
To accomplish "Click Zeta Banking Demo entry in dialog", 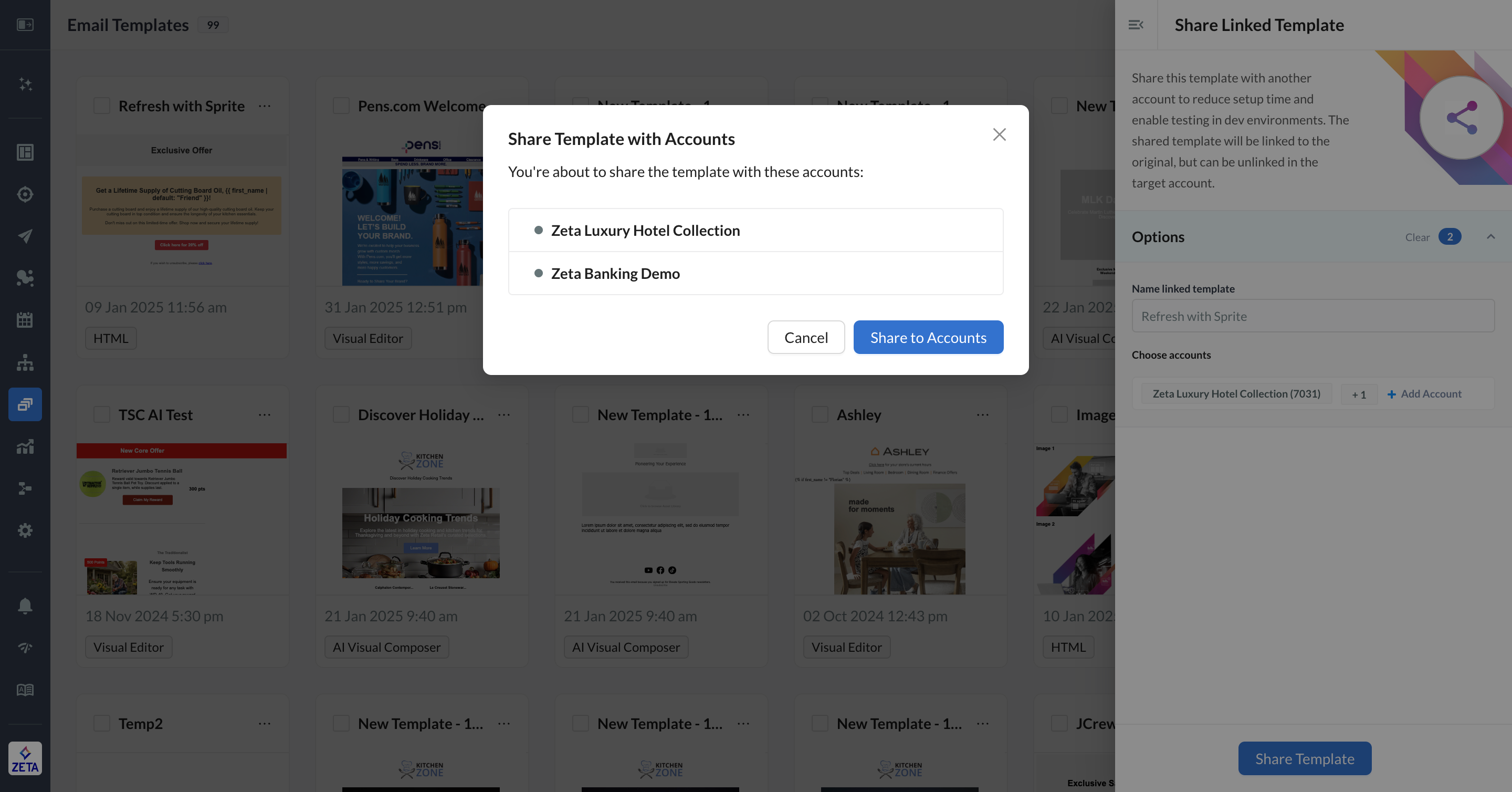I will tap(755, 274).
